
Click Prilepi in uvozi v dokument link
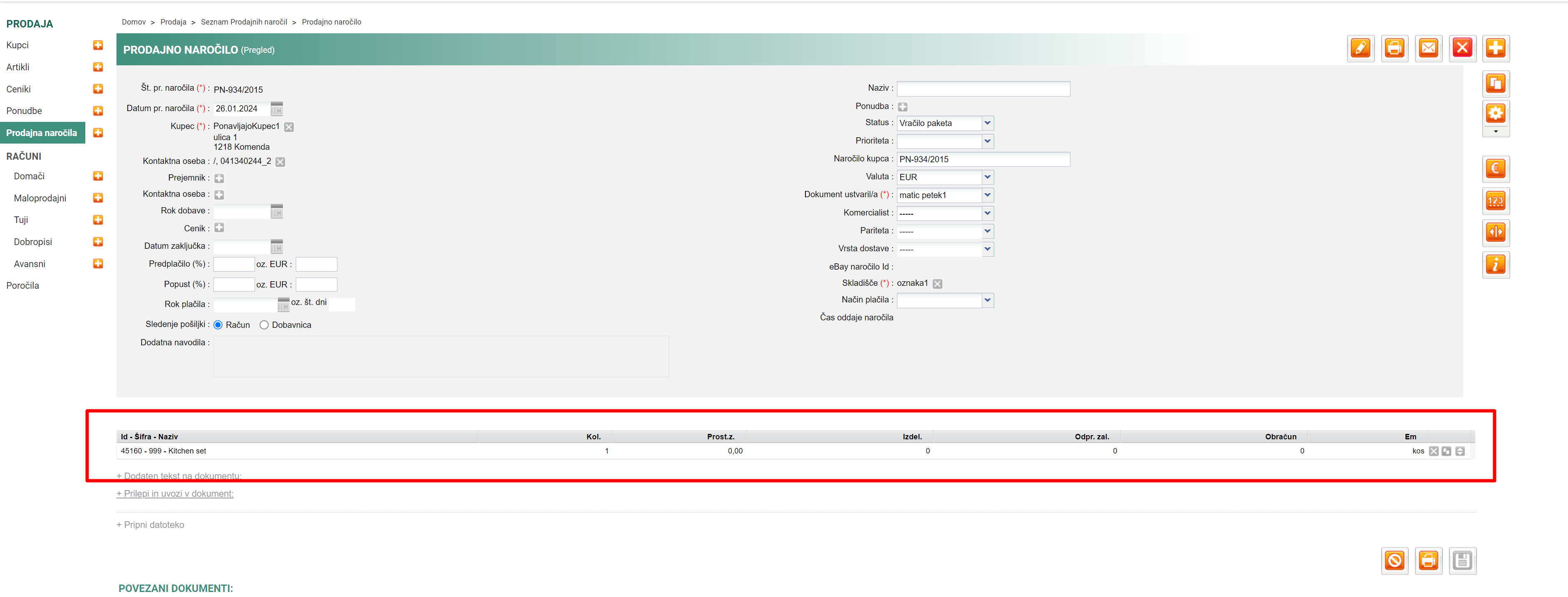click(x=175, y=493)
